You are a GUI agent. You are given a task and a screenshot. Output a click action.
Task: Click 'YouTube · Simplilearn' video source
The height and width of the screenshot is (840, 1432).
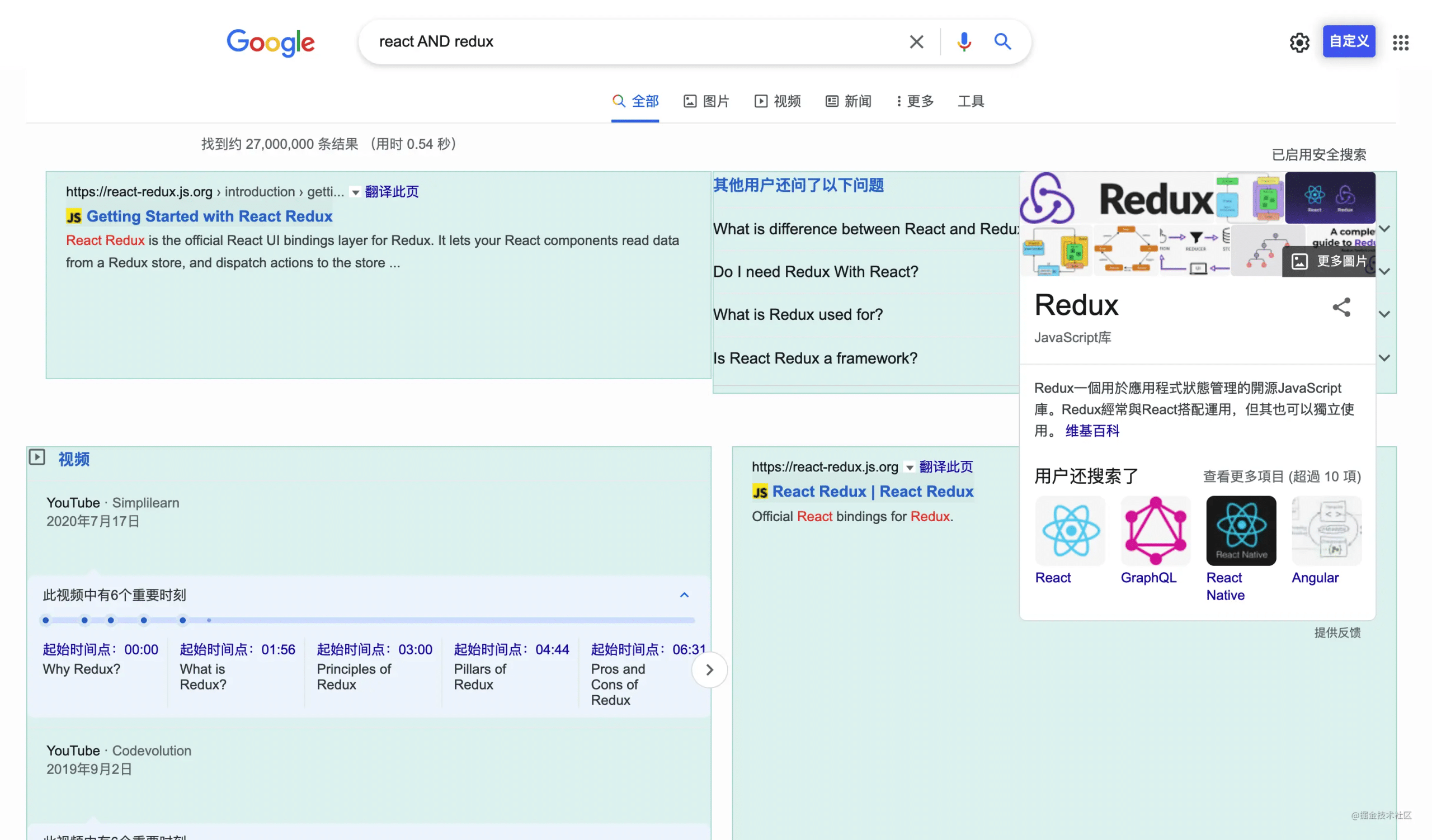112,503
